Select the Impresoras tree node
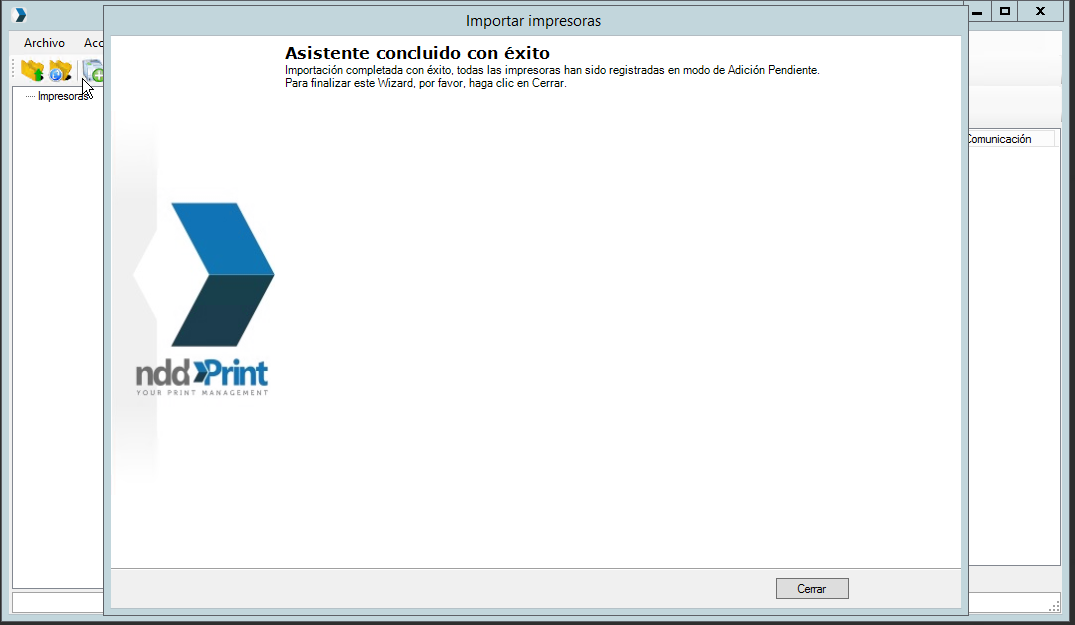This screenshot has width=1075, height=625. click(x=62, y=97)
